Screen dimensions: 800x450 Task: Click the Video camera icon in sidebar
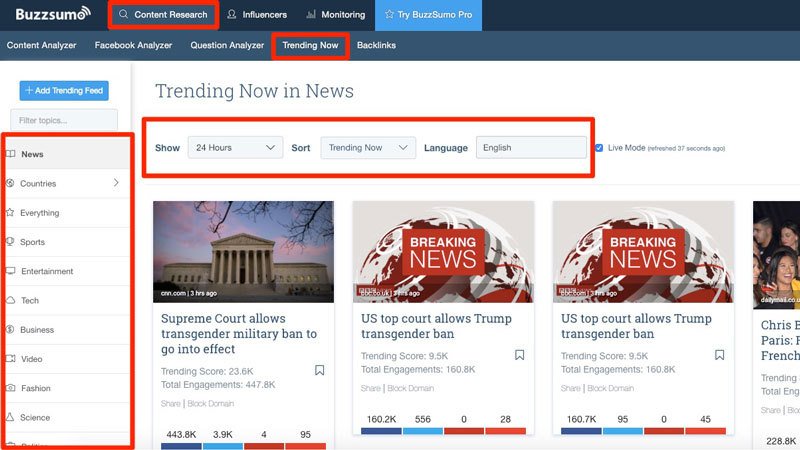click(x=11, y=359)
